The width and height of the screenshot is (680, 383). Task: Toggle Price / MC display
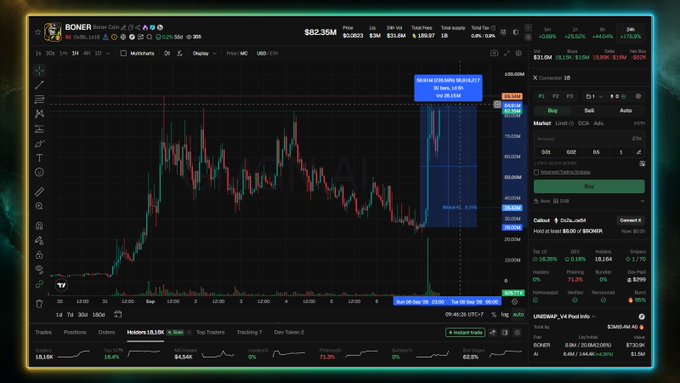tap(237, 53)
